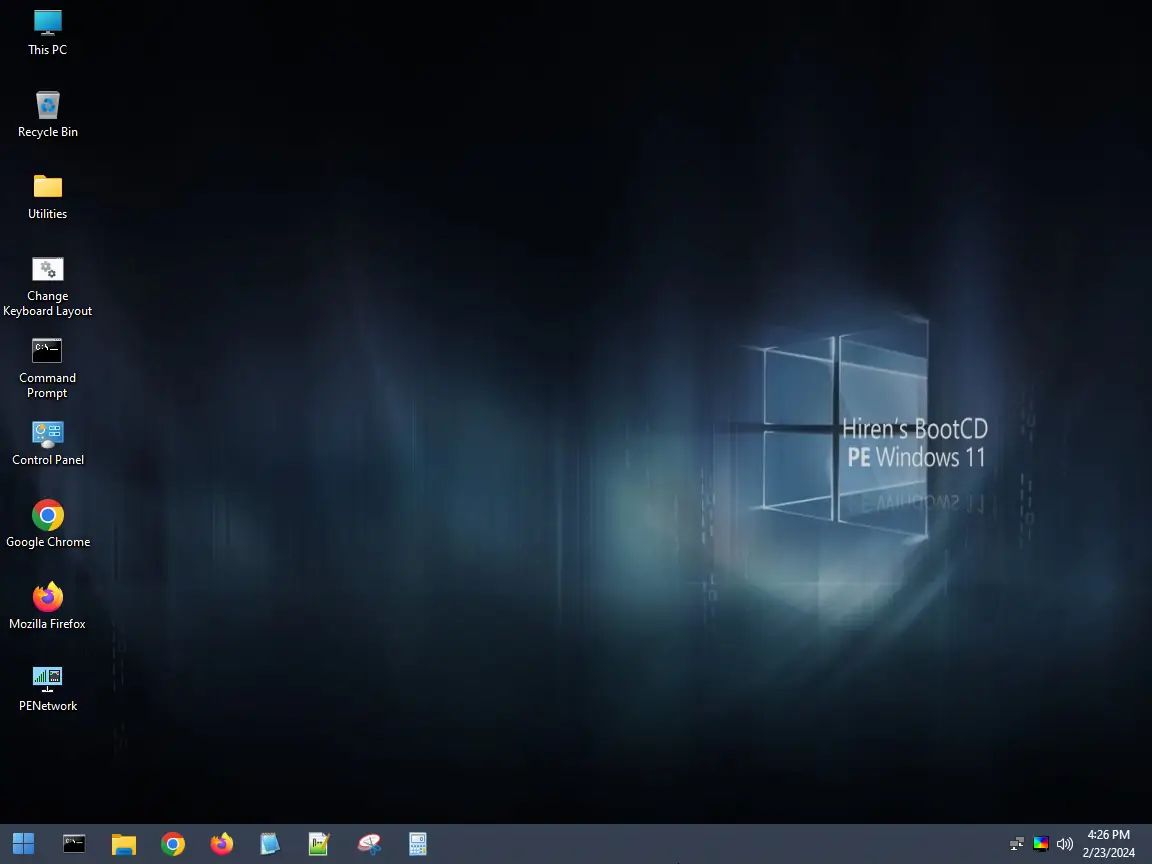Open the clock and date display
1152x864 pixels.
click(1108, 843)
